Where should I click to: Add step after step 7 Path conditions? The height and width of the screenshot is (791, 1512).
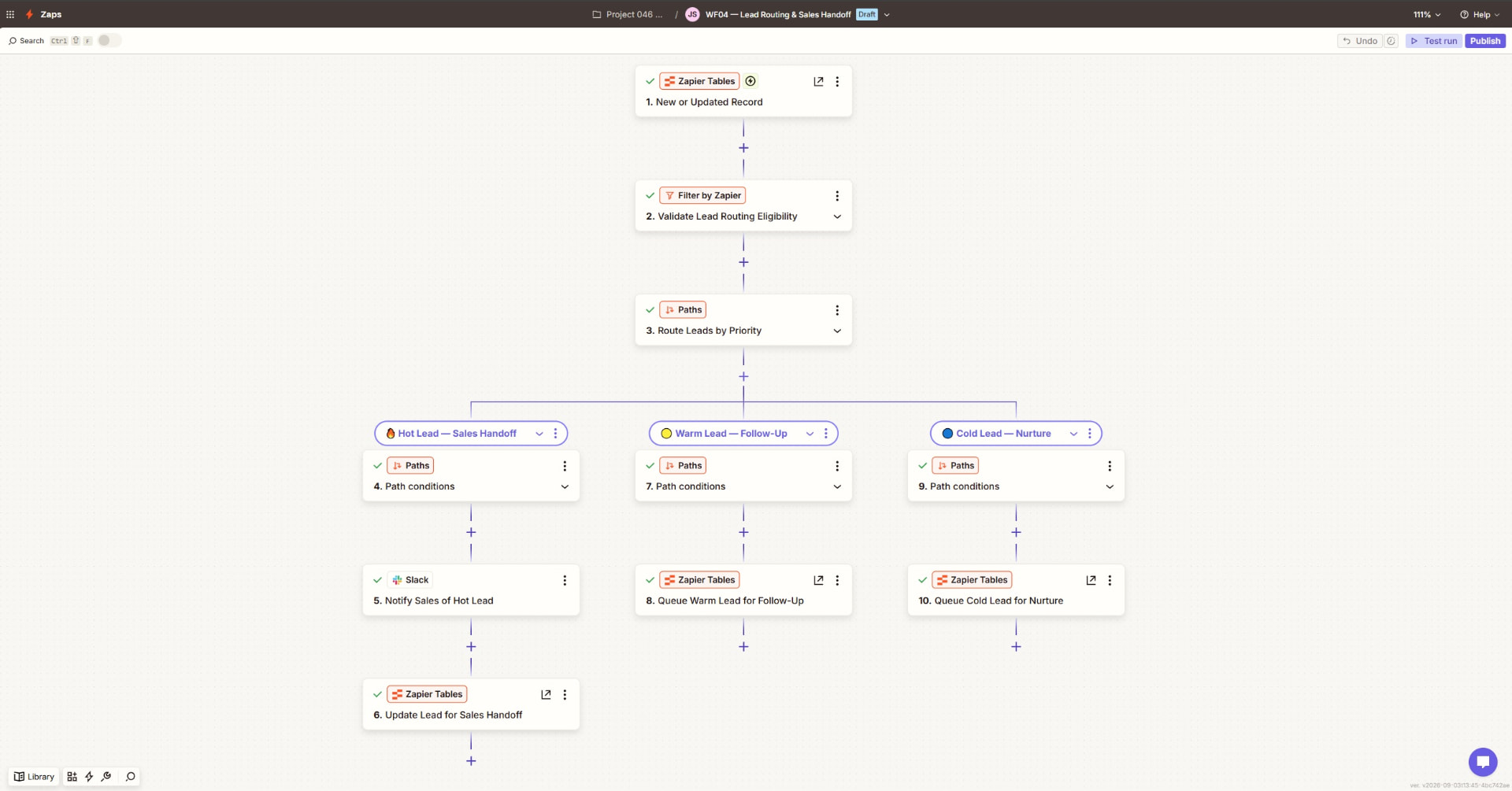(x=743, y=532)
